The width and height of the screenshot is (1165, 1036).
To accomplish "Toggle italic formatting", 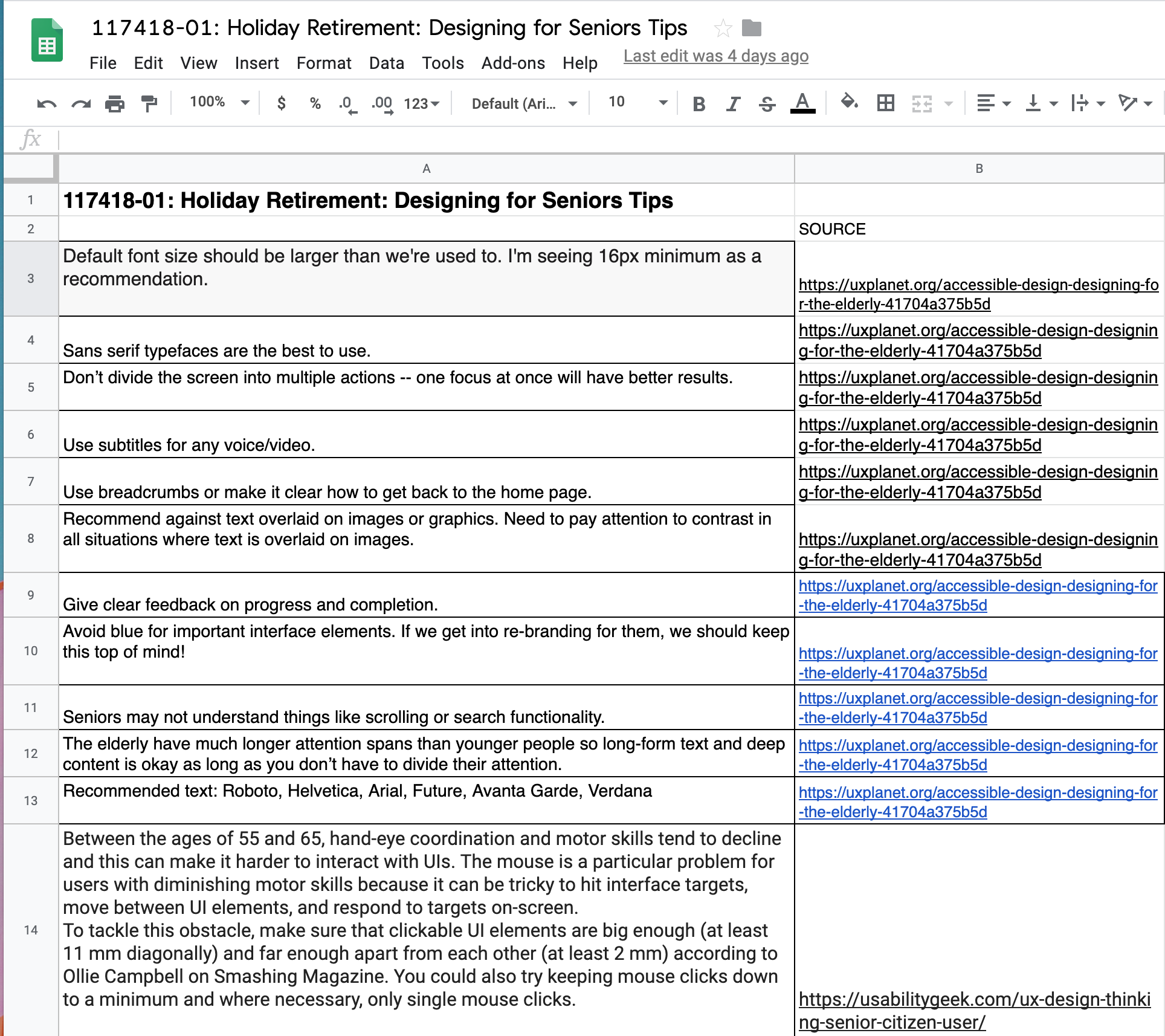I will pos(733,104).
